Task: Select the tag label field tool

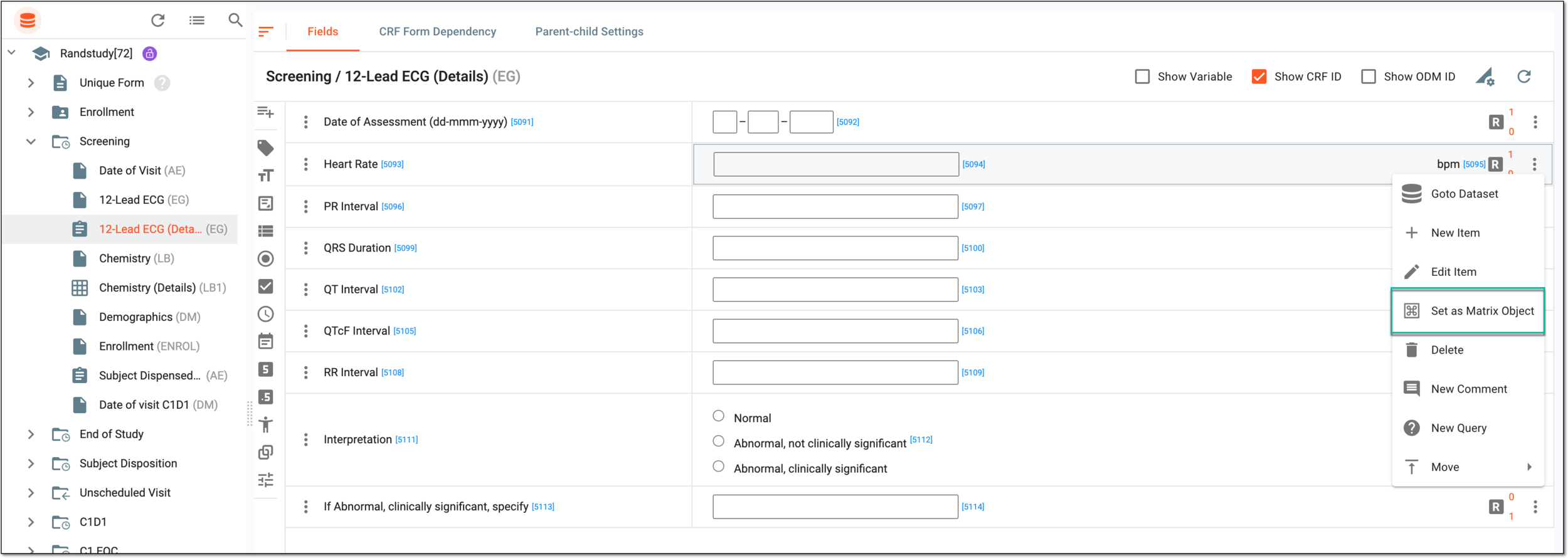Action: click(266, 148)
